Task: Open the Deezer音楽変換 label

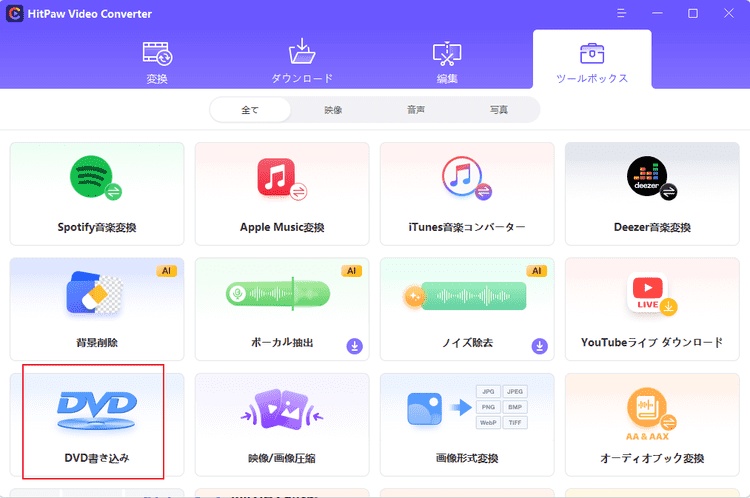Action: [652, 227]
